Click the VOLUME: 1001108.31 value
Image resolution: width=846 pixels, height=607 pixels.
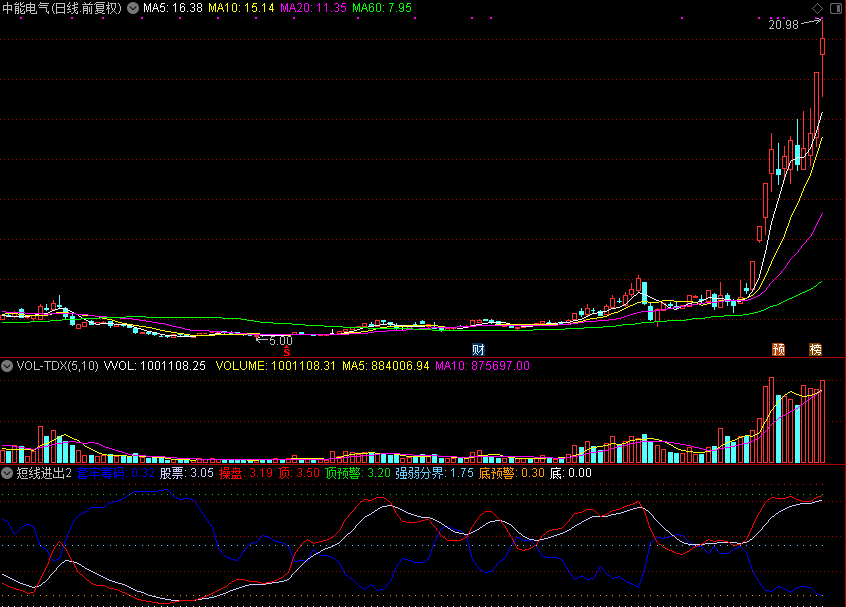point(276,366)
